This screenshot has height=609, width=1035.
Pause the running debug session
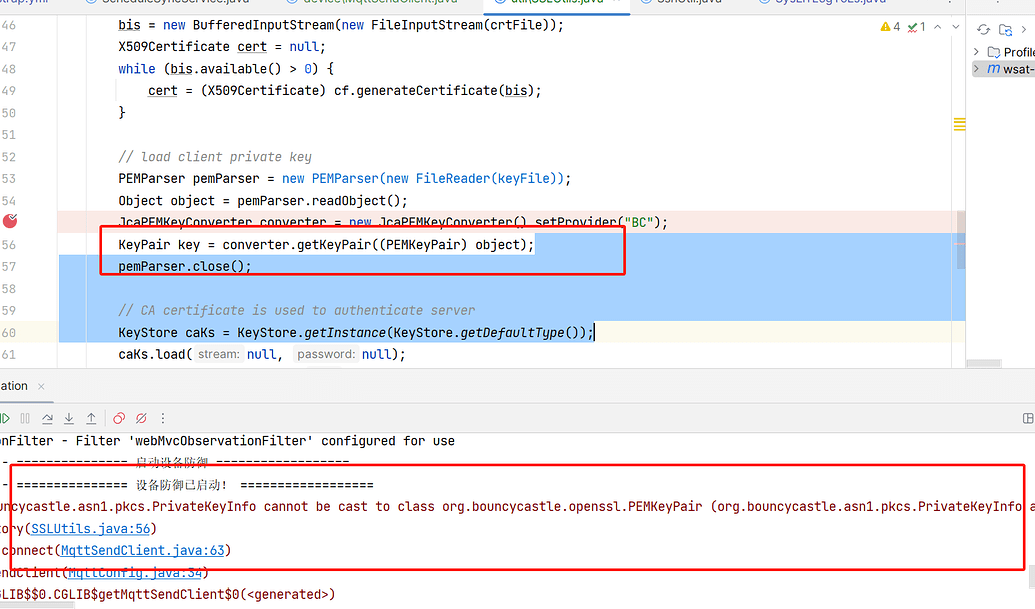coord(26,418)
